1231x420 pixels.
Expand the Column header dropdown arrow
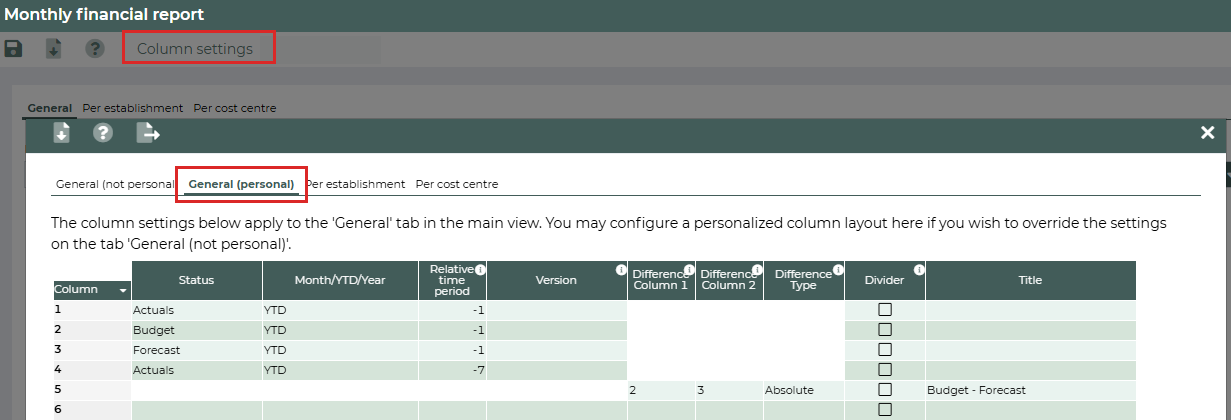click(x=123, y=290)
